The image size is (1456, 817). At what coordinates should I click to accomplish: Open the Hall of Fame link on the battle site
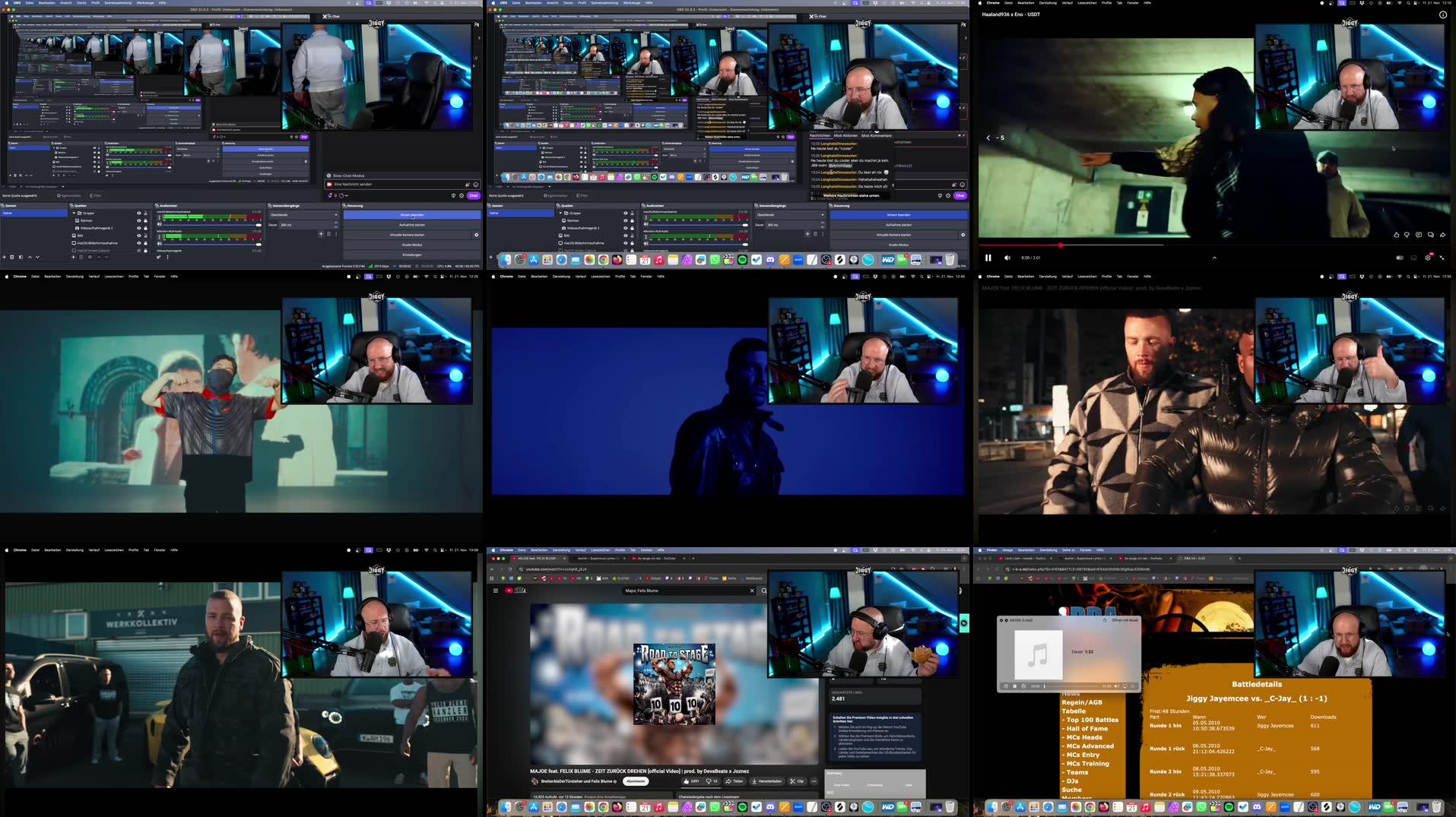click(1086, 729)
